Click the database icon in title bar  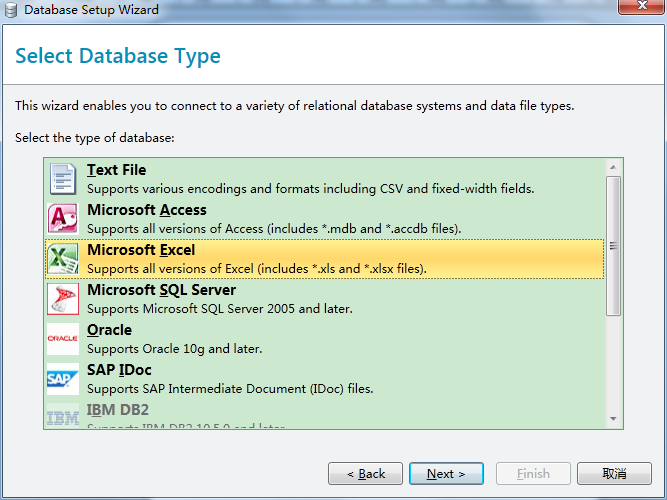click(x=11, y=10)
